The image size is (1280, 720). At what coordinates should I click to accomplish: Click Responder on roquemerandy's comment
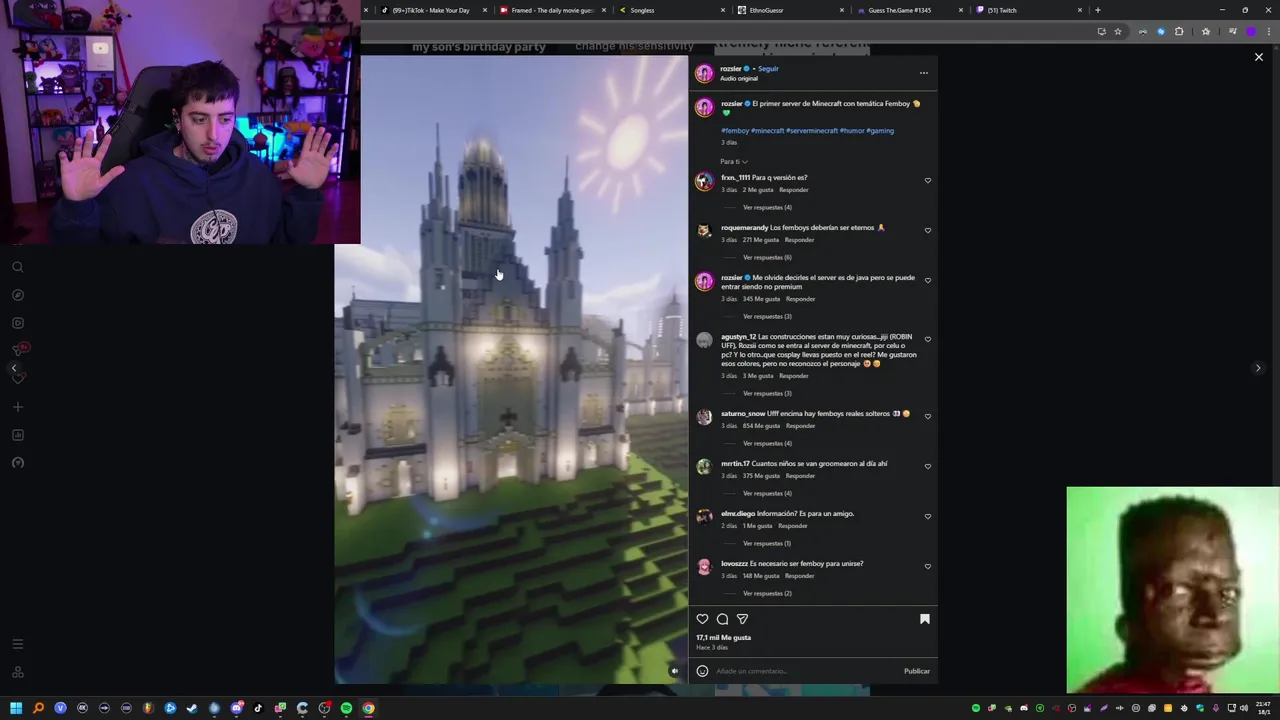click(799, 240)
